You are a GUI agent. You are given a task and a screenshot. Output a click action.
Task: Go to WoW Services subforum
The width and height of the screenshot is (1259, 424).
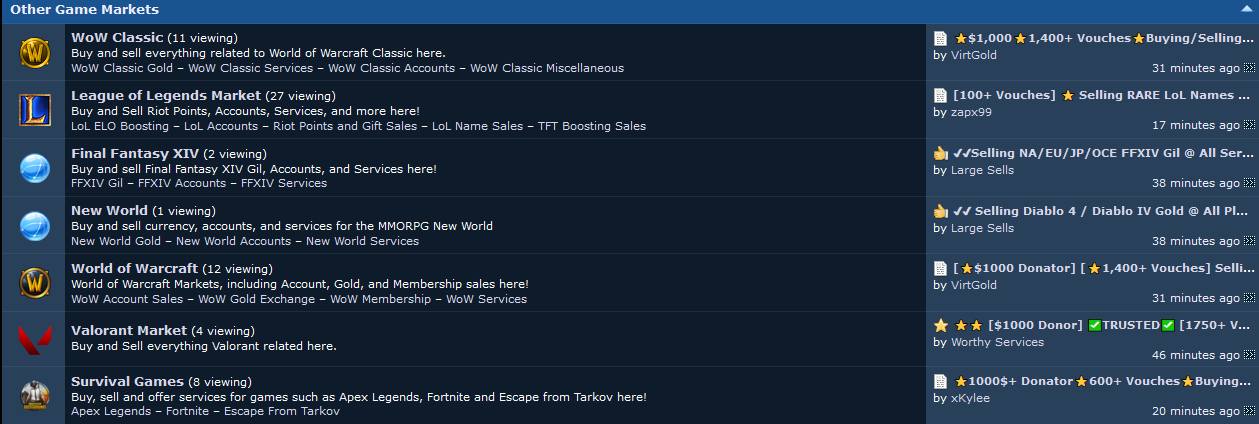486,299
